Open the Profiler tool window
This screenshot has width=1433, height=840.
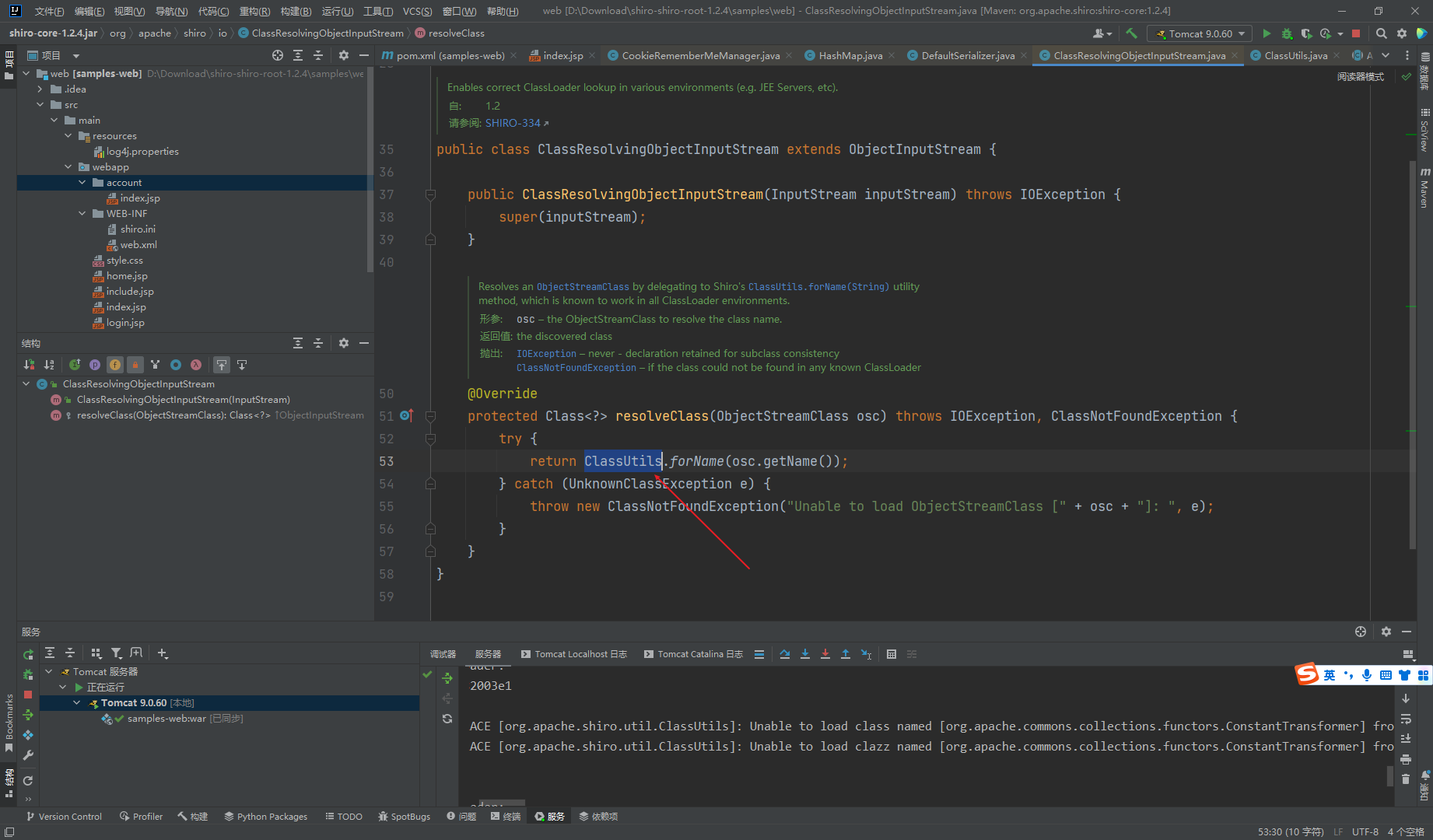[141, 816]
